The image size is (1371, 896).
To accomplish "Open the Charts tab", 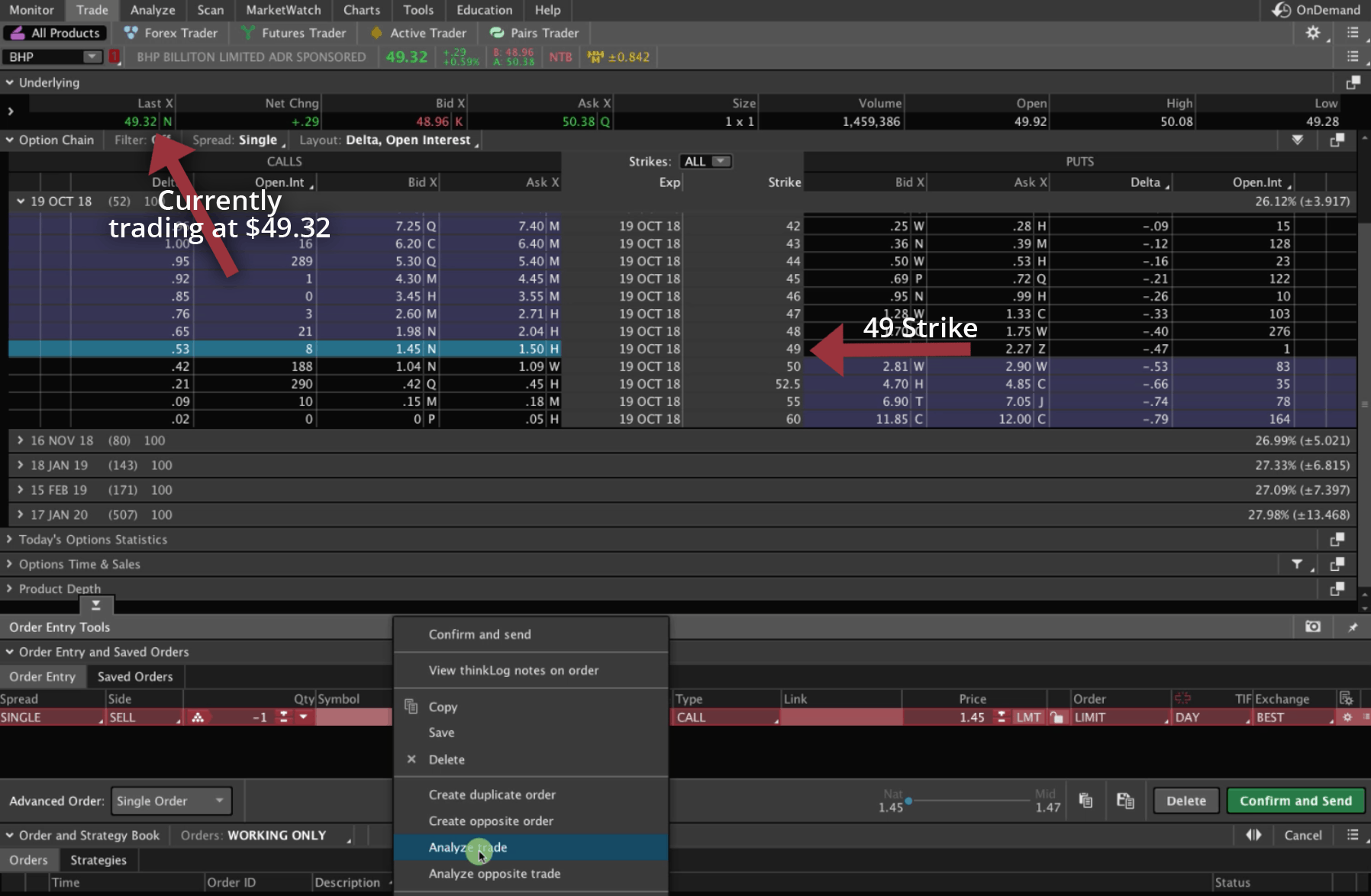I will coord(362,10).
